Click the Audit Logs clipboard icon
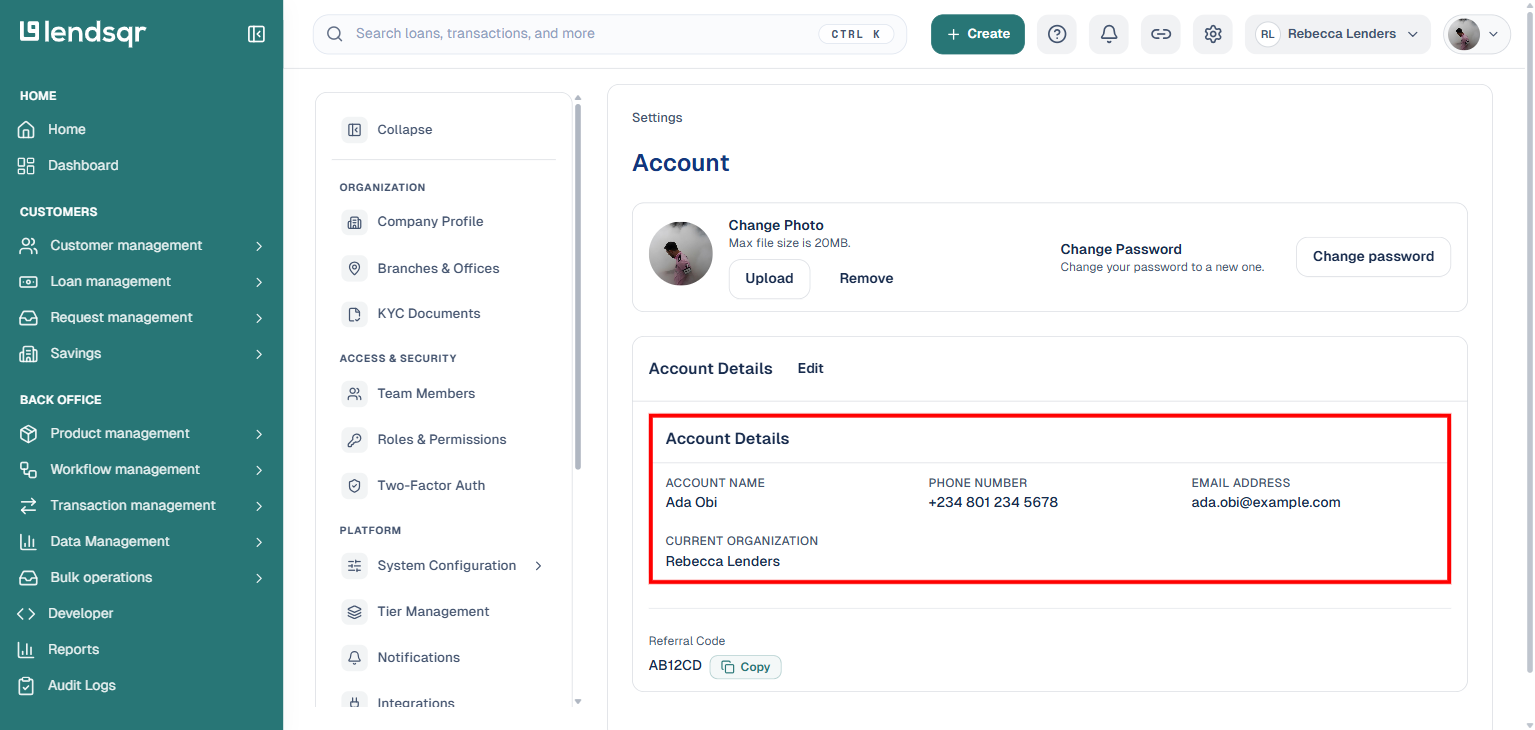Image resolution: width=1535 pixels, height=730 pixels. [27, 686]
